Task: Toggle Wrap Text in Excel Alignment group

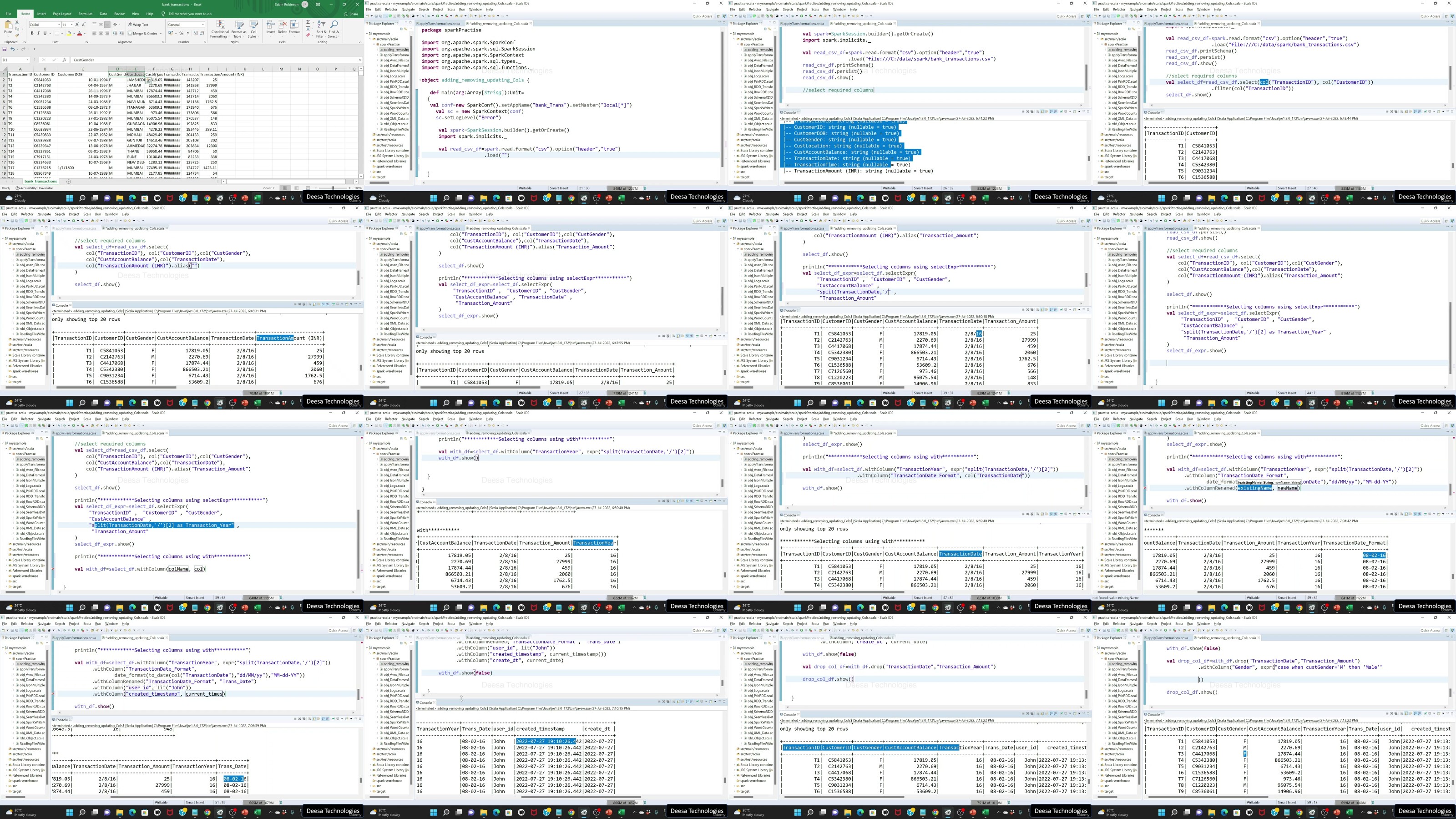Action: click(137, 25)
